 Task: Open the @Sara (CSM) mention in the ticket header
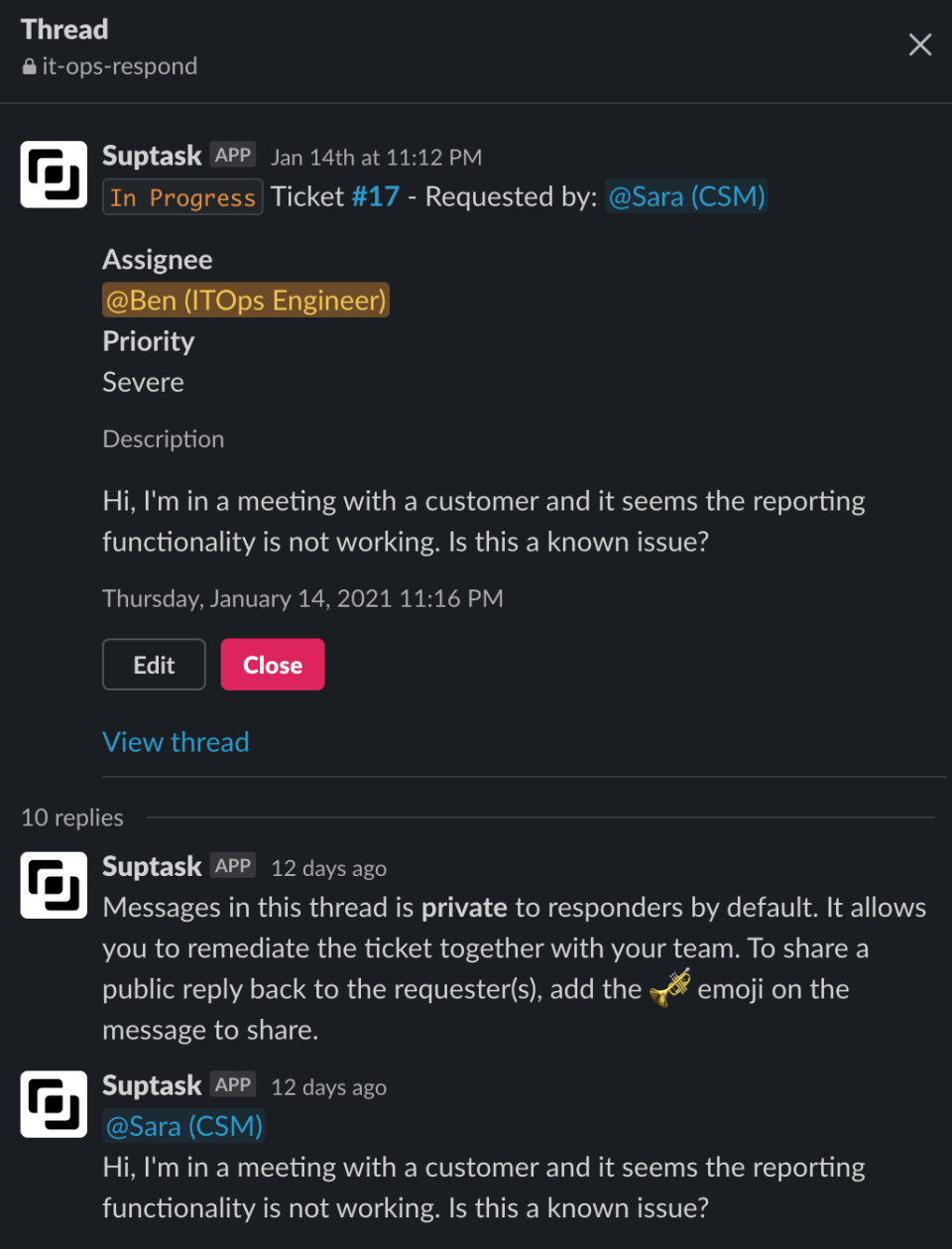(x=686, y=196)
